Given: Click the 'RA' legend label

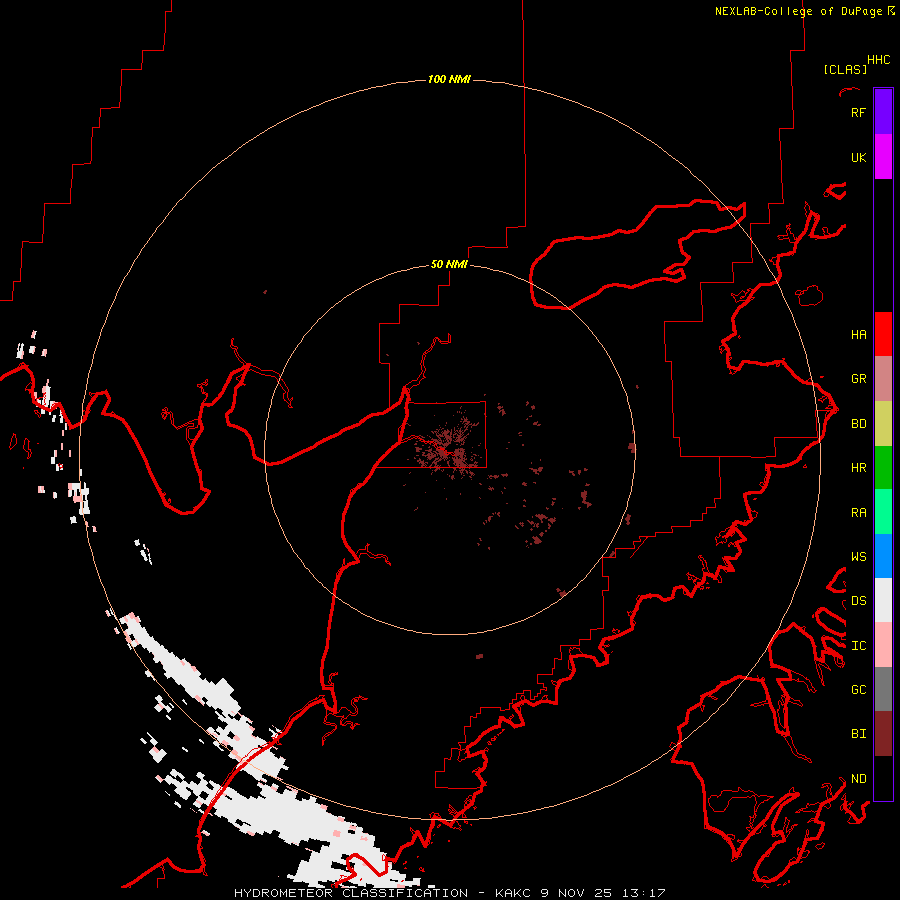Looking at the screenshot, I should coord(859,512).
